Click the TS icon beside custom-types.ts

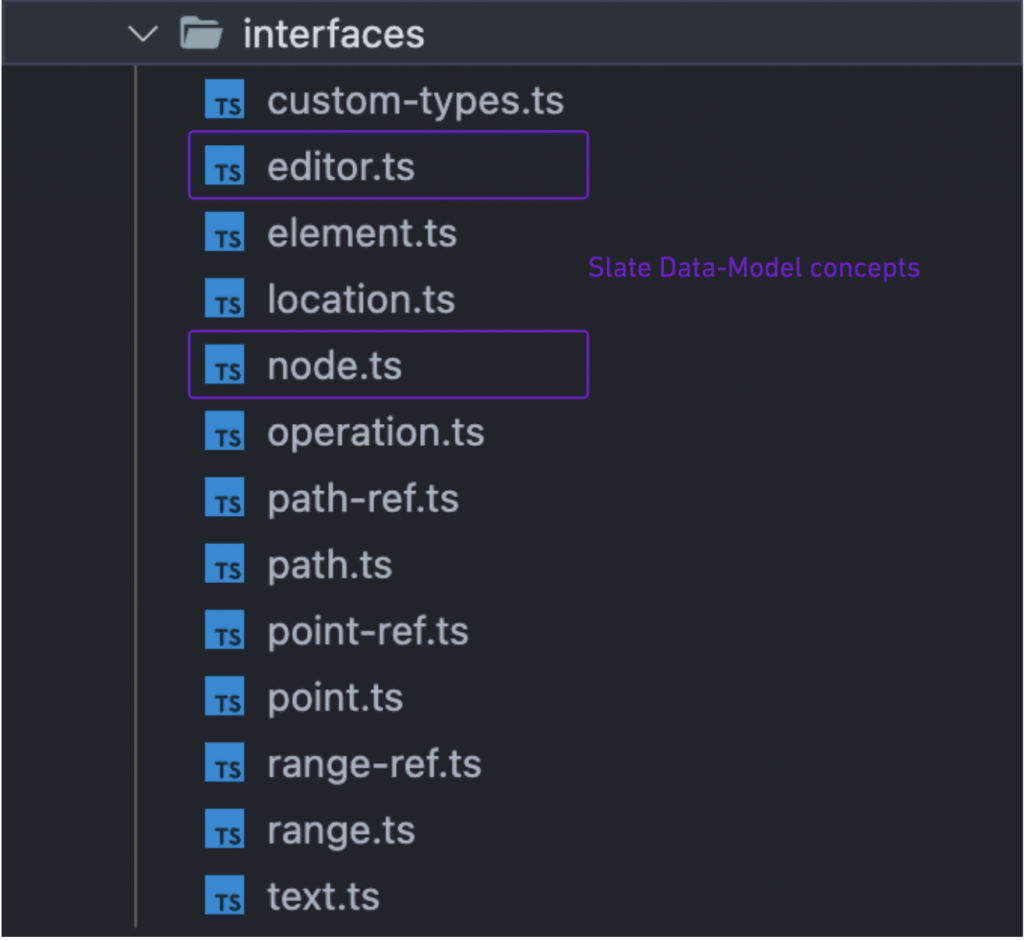pyautogui.click(x=225, y=101)
